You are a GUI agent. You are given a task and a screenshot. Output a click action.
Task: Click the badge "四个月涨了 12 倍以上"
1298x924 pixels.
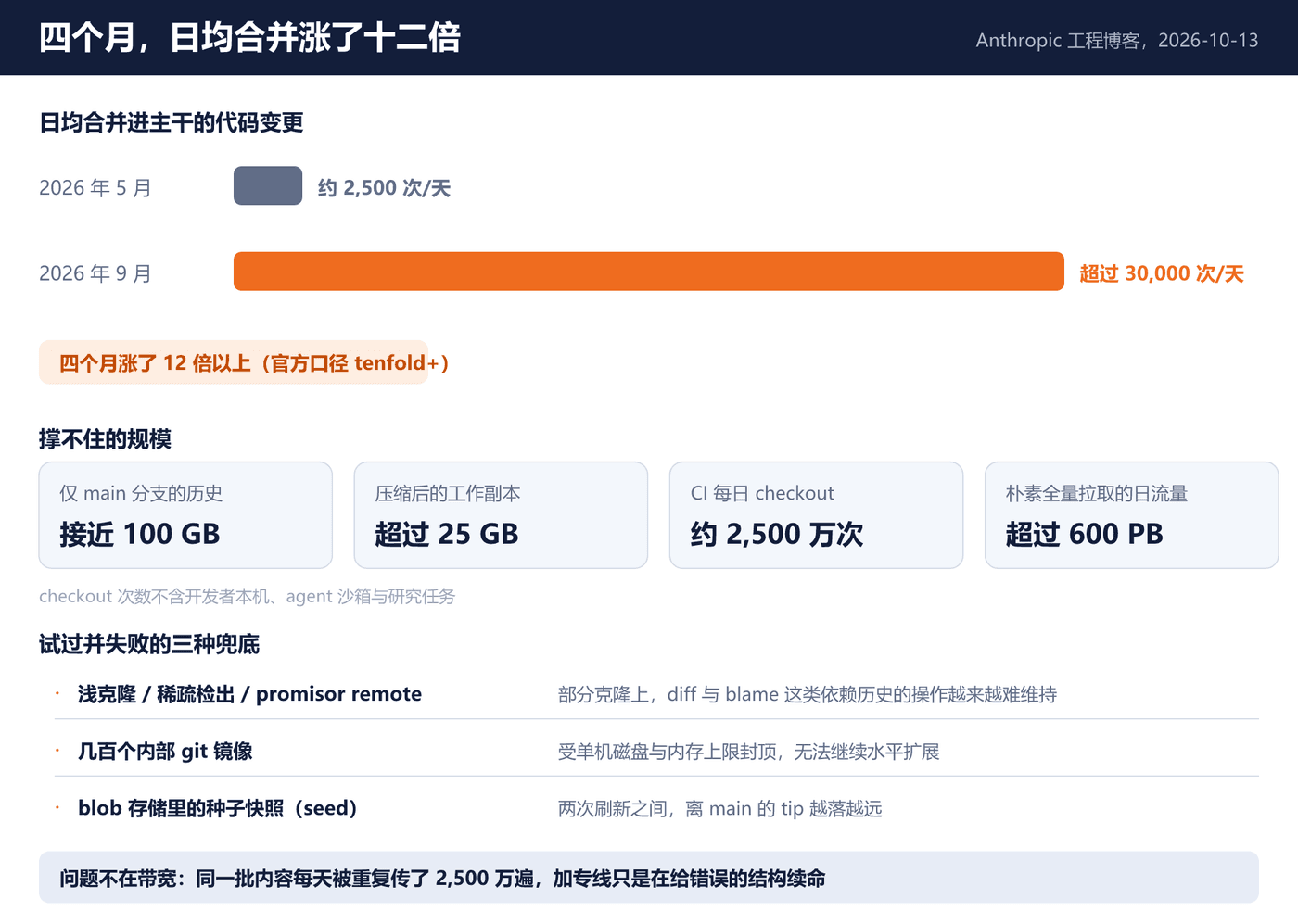pos(234,362)
